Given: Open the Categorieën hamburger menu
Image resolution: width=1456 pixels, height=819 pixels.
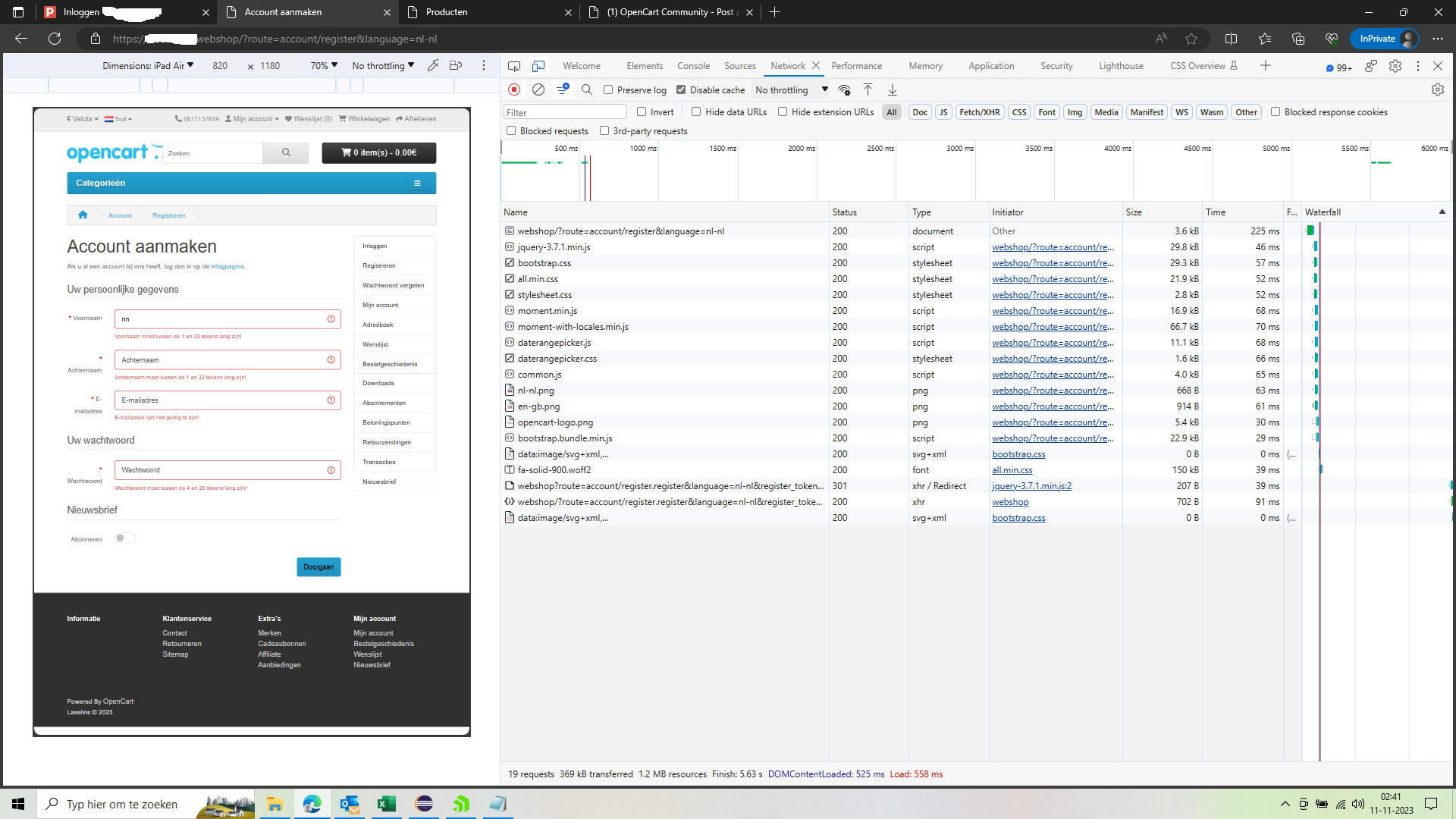Looking at the screenshot, I should [x=417, y=183].
